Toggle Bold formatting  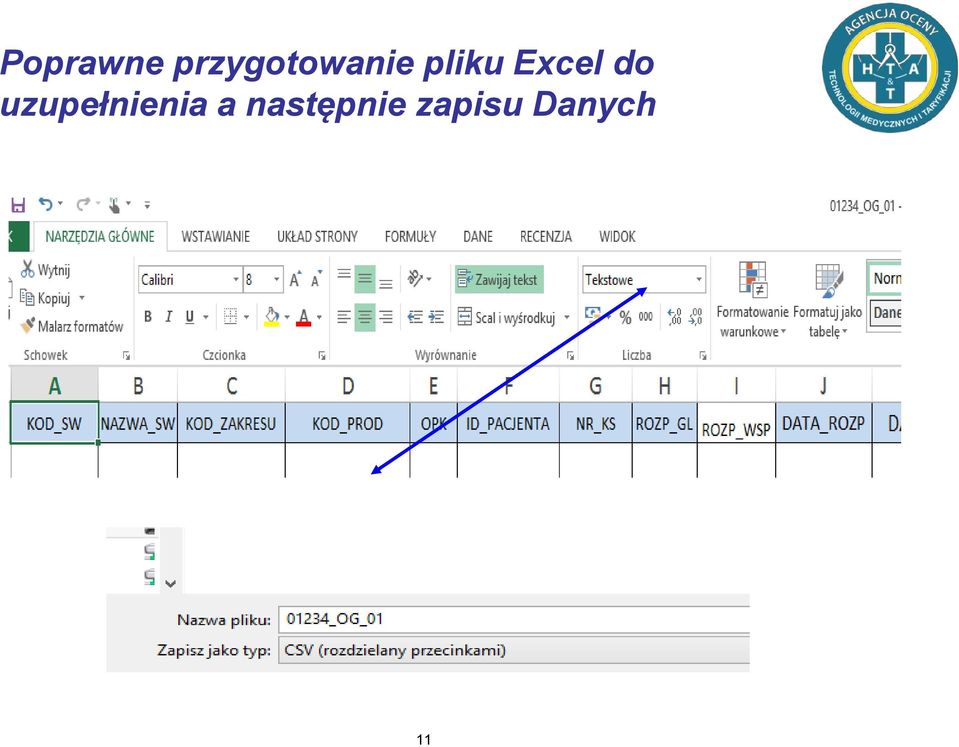click(x=147, y=316)
